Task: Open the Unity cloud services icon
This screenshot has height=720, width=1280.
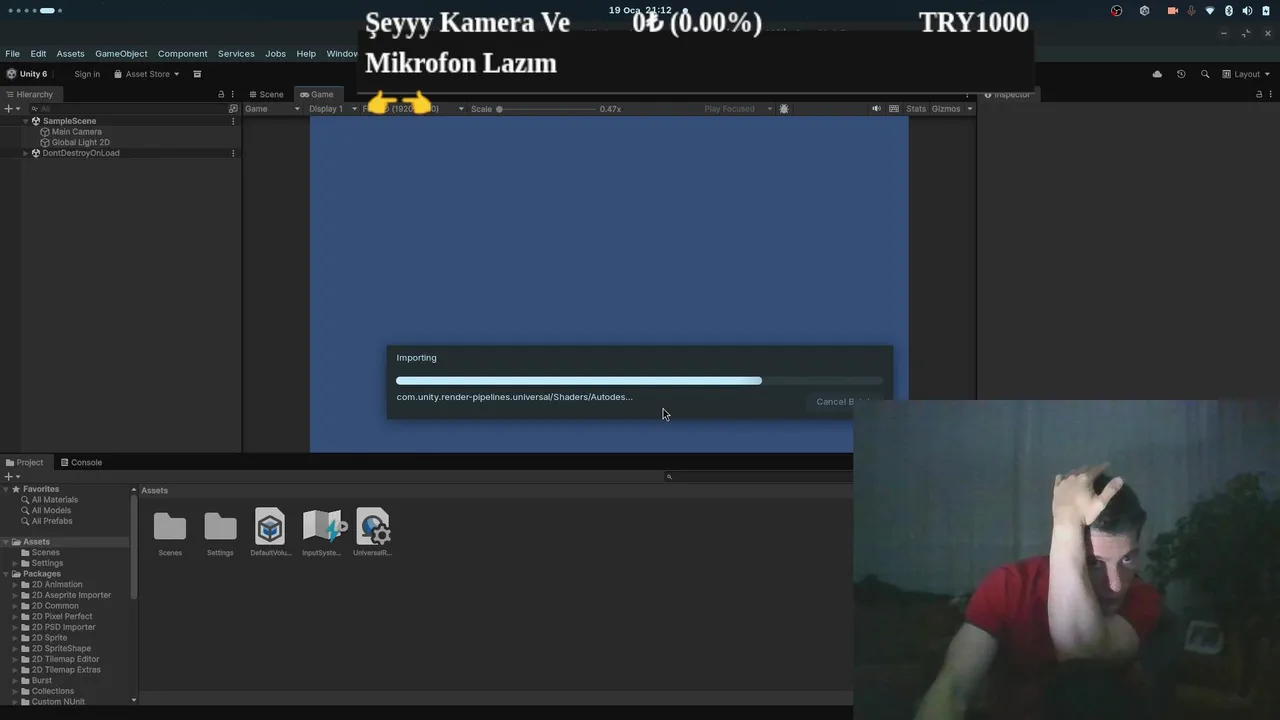Action: coord(1157,74)
